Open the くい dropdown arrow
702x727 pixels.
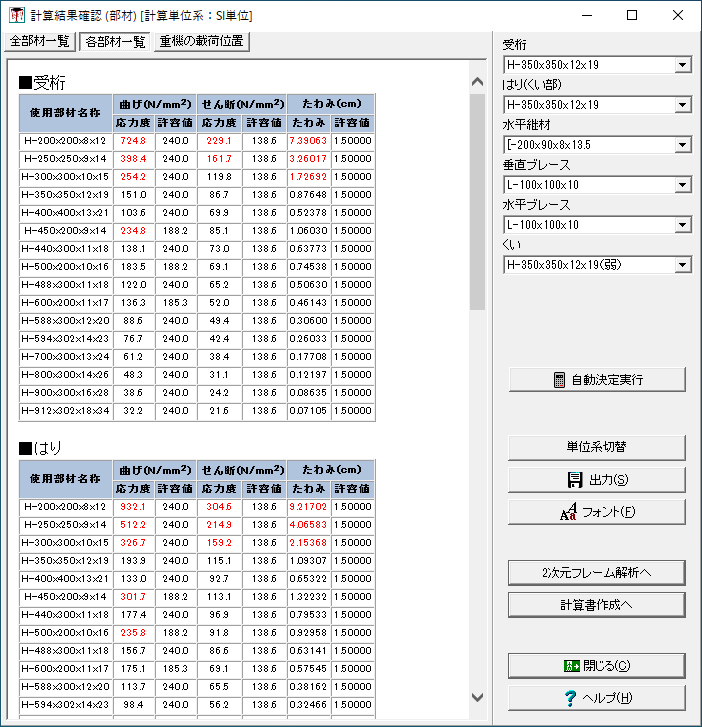click(x=682, y=265)
